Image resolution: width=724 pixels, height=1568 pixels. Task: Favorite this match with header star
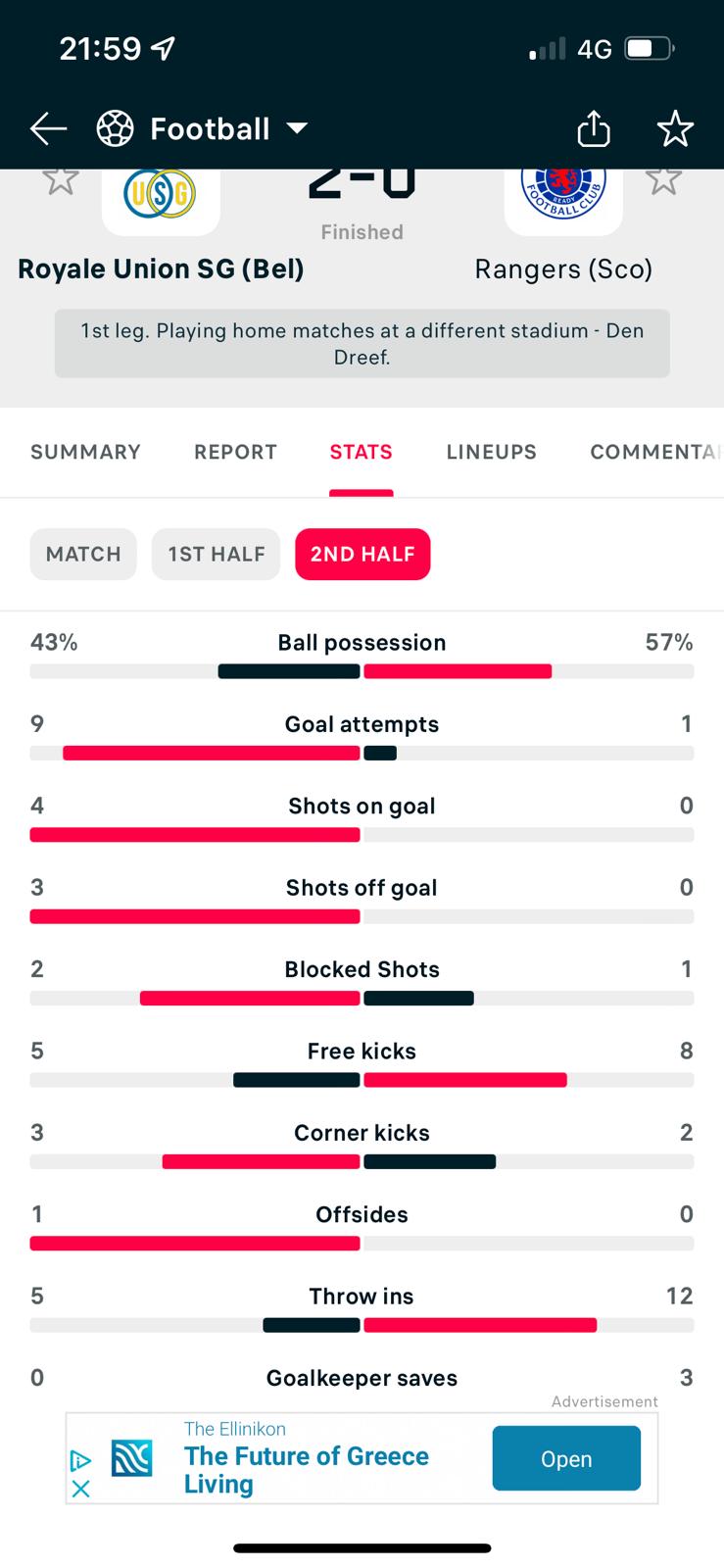click(675, 128)
